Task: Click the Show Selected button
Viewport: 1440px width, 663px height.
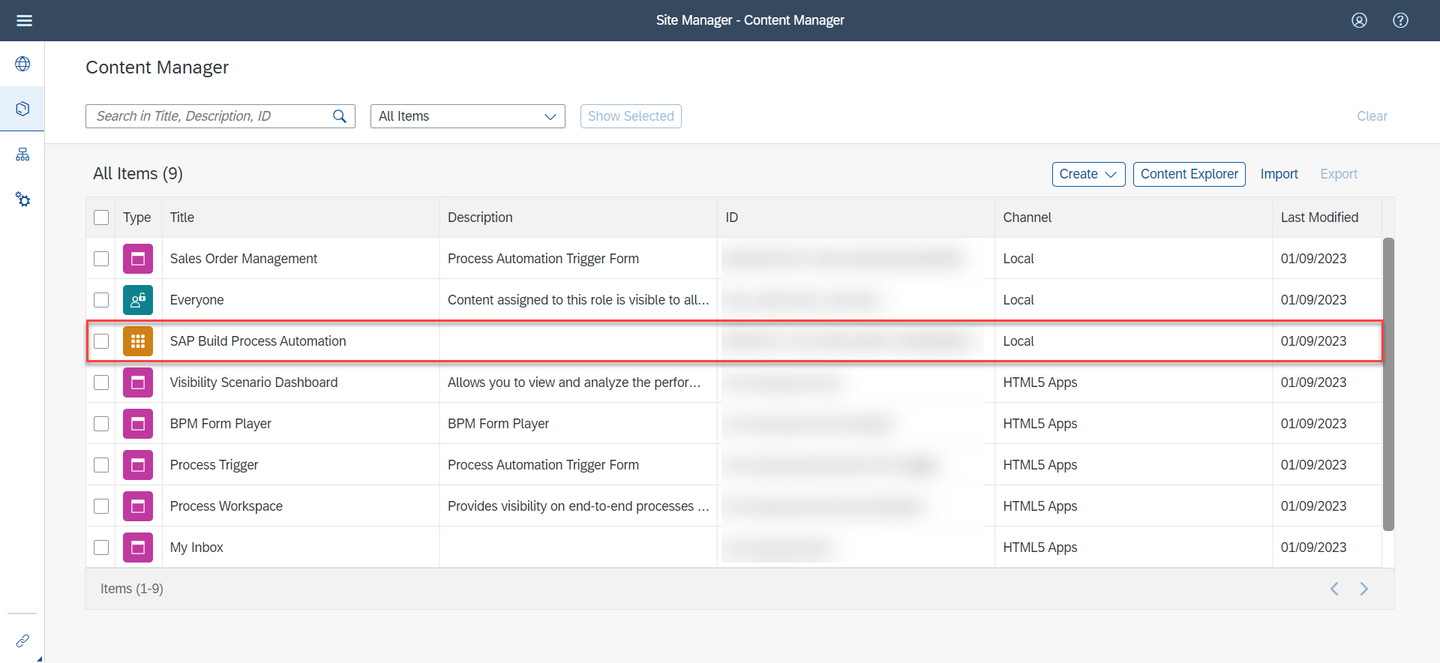Action: click(631, 116)
